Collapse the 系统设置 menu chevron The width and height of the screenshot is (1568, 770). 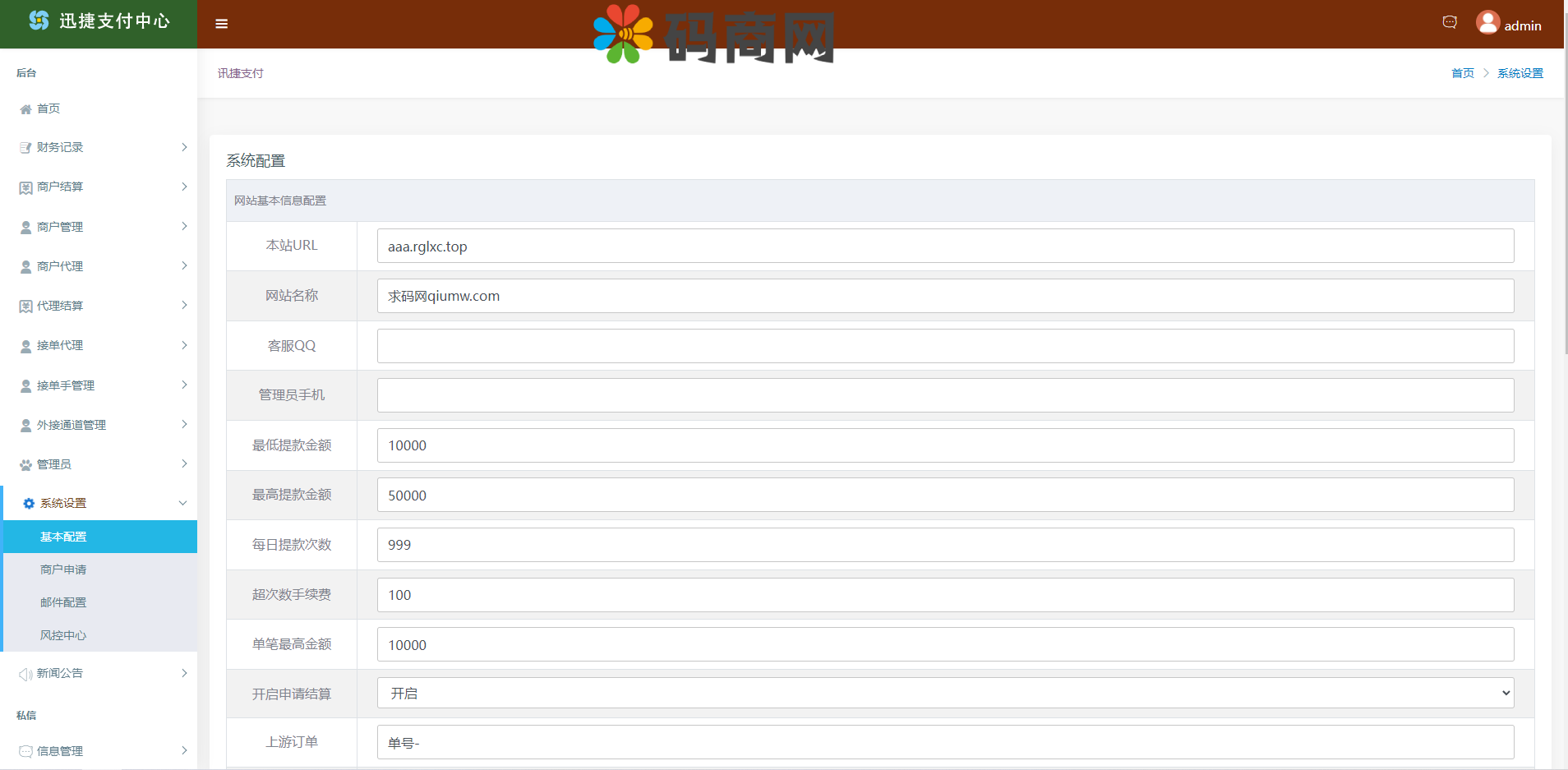(182, 503)
